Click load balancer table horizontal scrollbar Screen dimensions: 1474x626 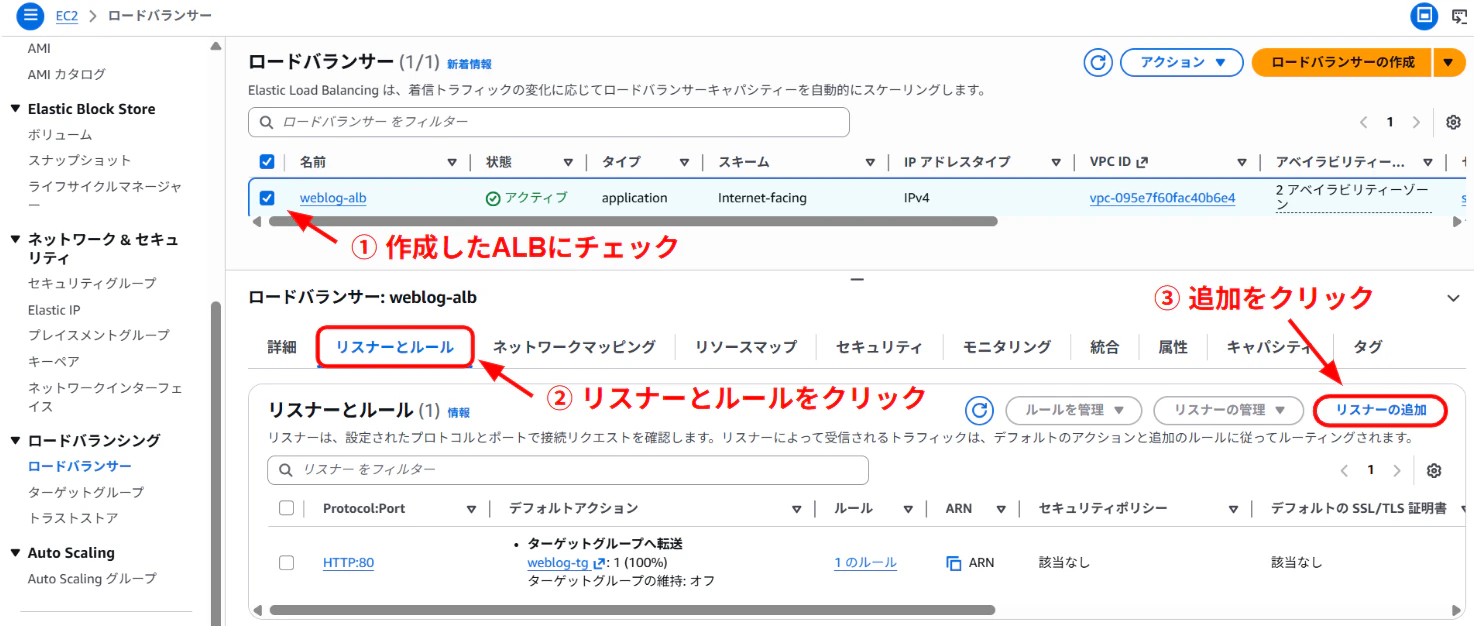pos(632,221)
